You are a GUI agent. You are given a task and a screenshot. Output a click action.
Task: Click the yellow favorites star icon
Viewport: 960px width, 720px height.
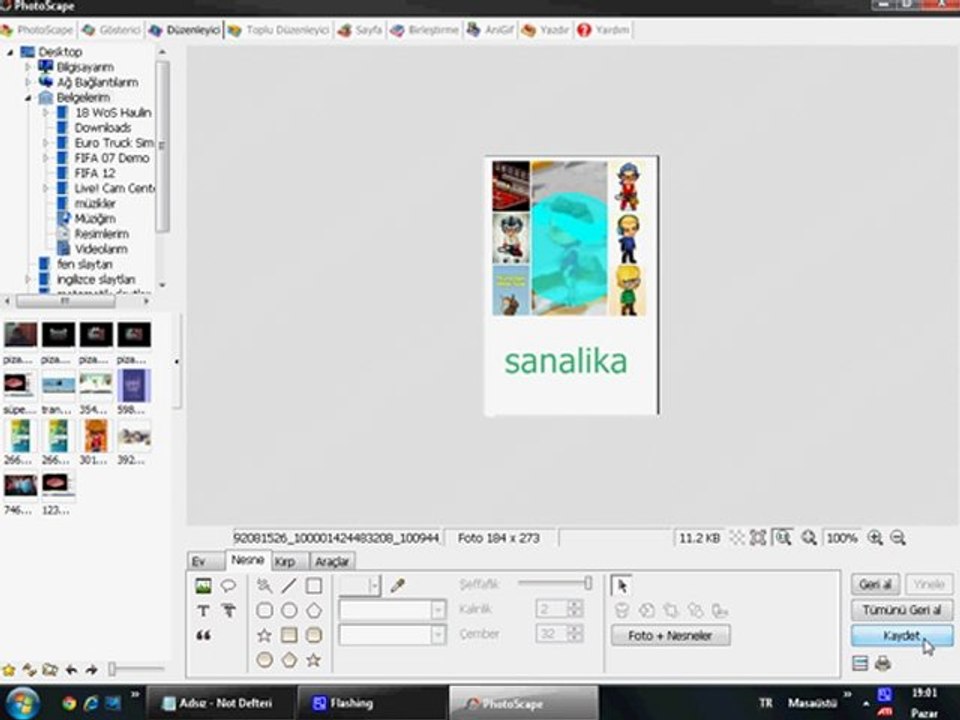tap(9, 670)
